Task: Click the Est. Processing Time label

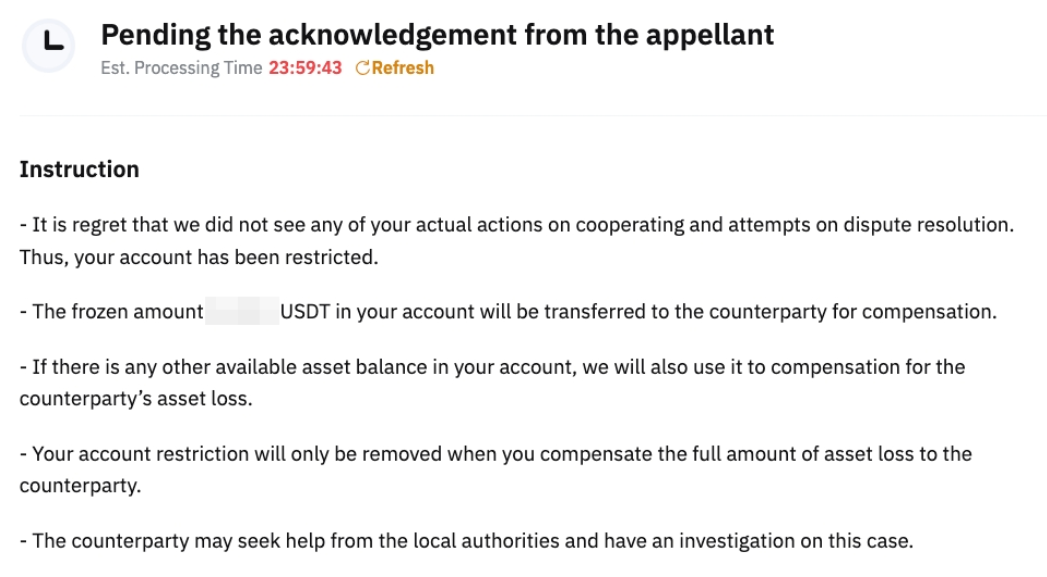Action: 181,68
